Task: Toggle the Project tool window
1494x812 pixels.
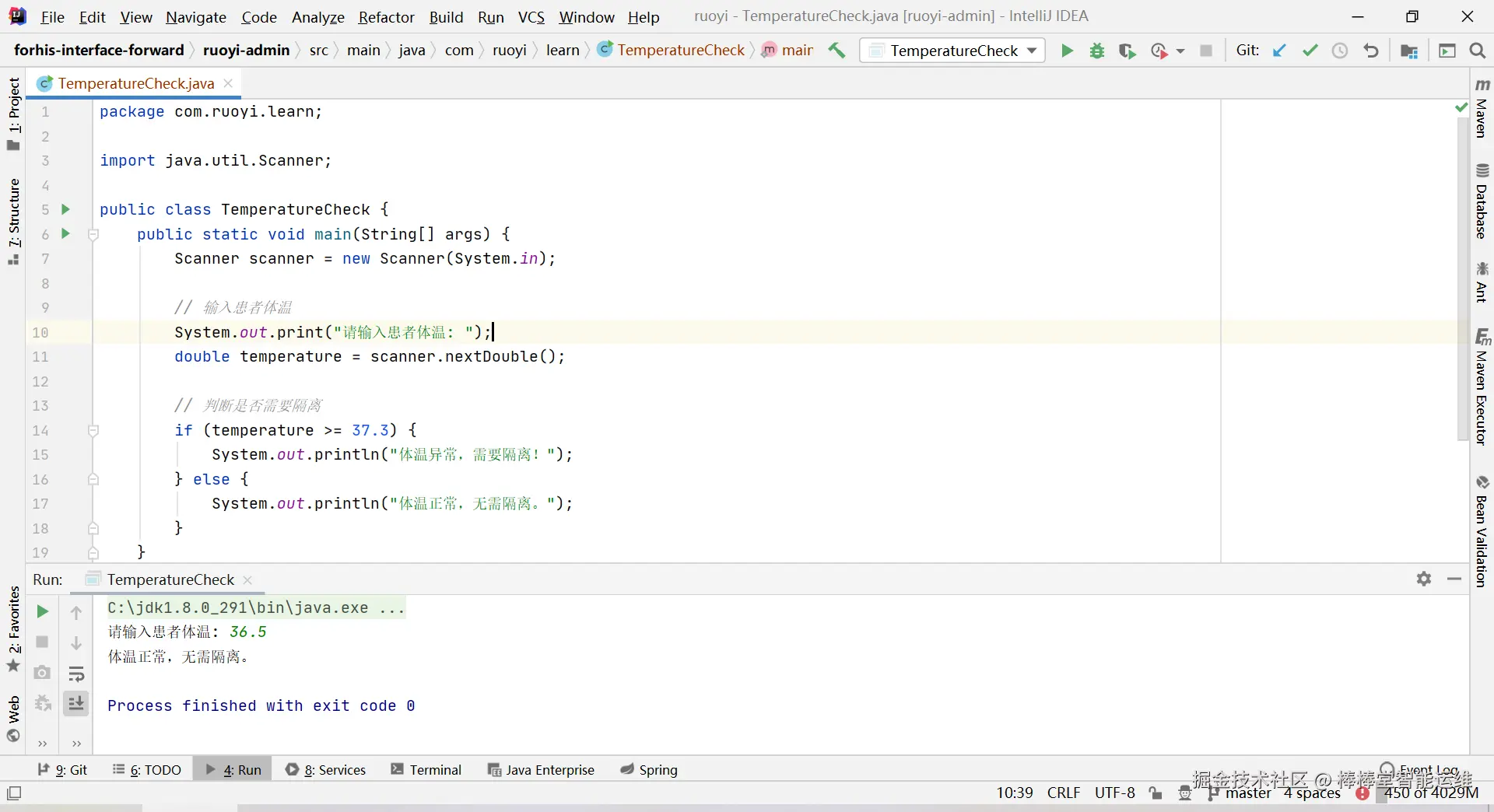Action: (x=14, y=114)
